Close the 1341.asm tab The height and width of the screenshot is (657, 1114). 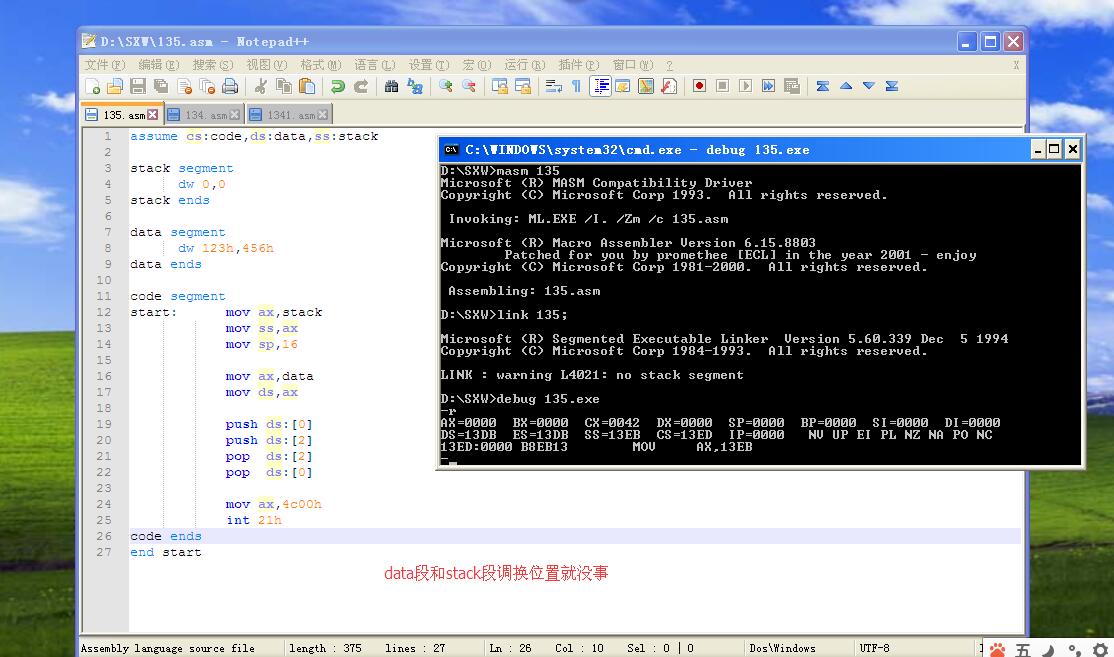coord(323,114)
